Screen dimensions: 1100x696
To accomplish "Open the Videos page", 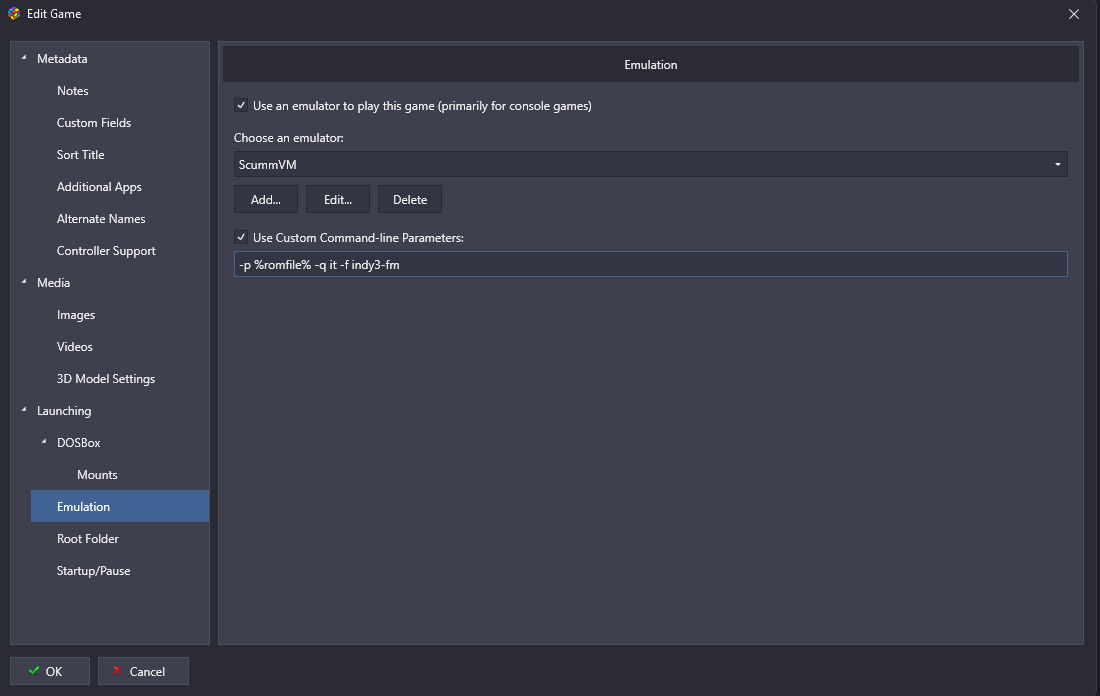I will point(74,347).
